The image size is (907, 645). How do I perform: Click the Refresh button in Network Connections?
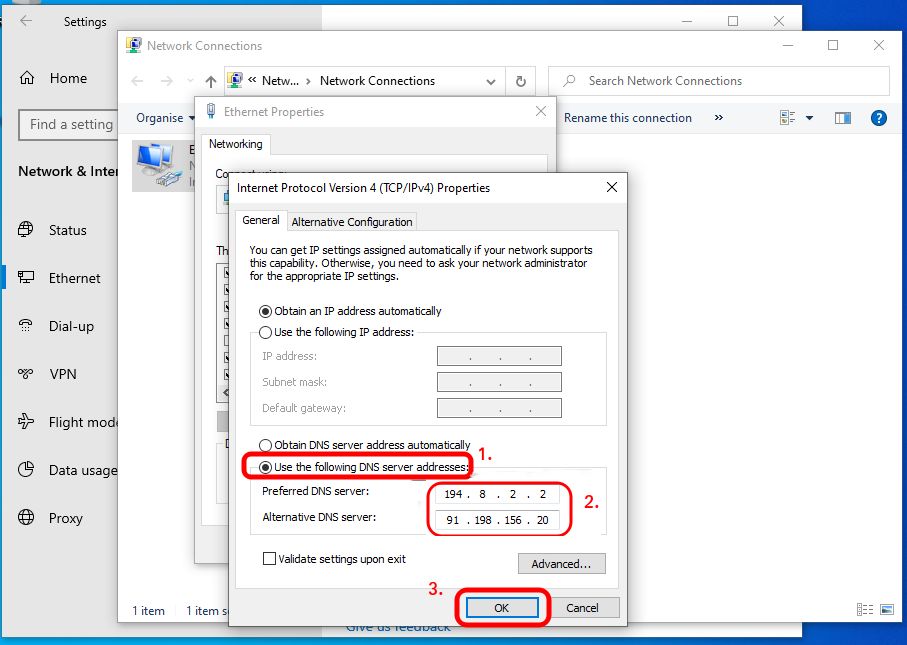point(520,81)
